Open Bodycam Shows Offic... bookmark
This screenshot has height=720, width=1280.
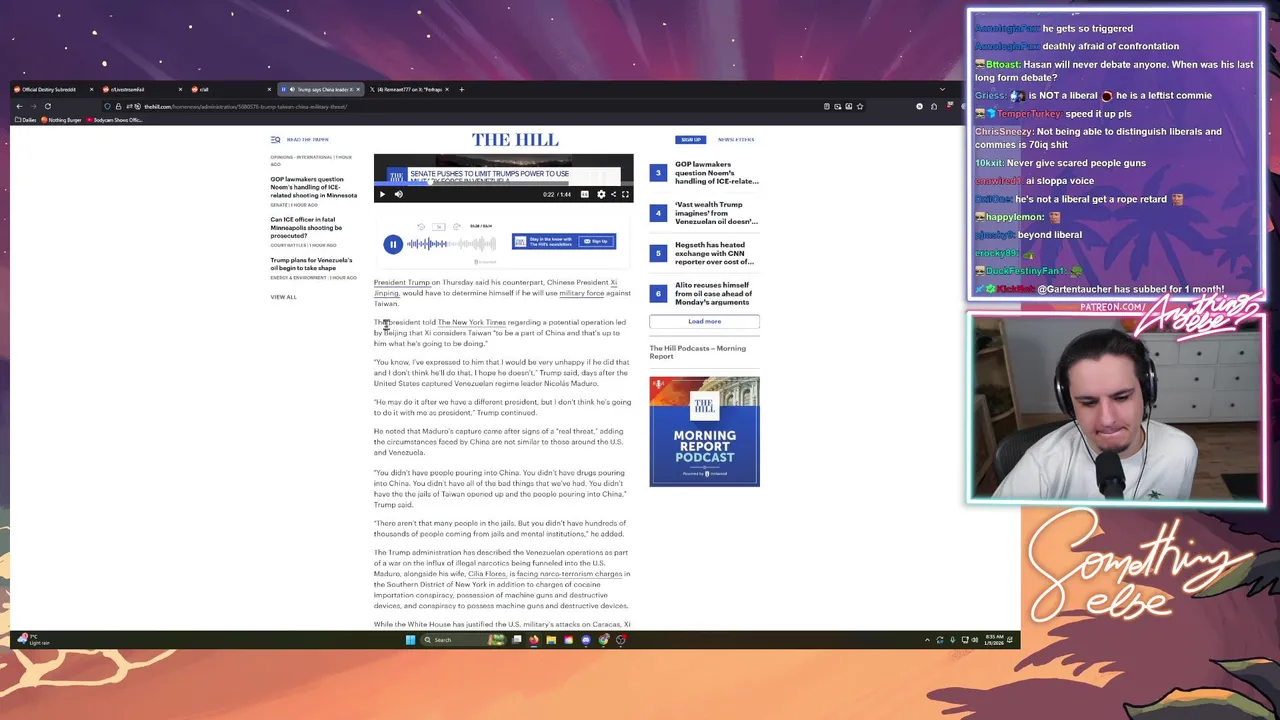tap(116, 120)
